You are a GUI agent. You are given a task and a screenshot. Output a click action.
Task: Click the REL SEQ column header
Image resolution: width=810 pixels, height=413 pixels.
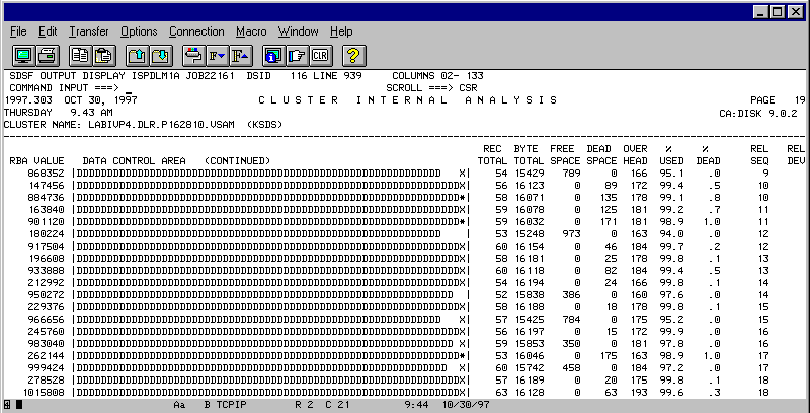coord(759,155)
